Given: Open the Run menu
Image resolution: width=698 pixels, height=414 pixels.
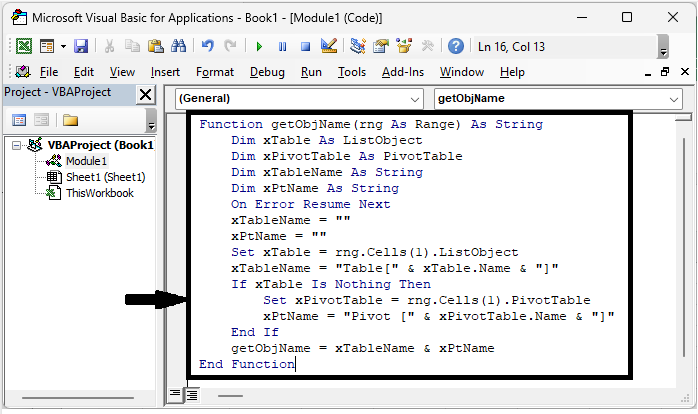Looking at the screenshot, I should [311, 72].
